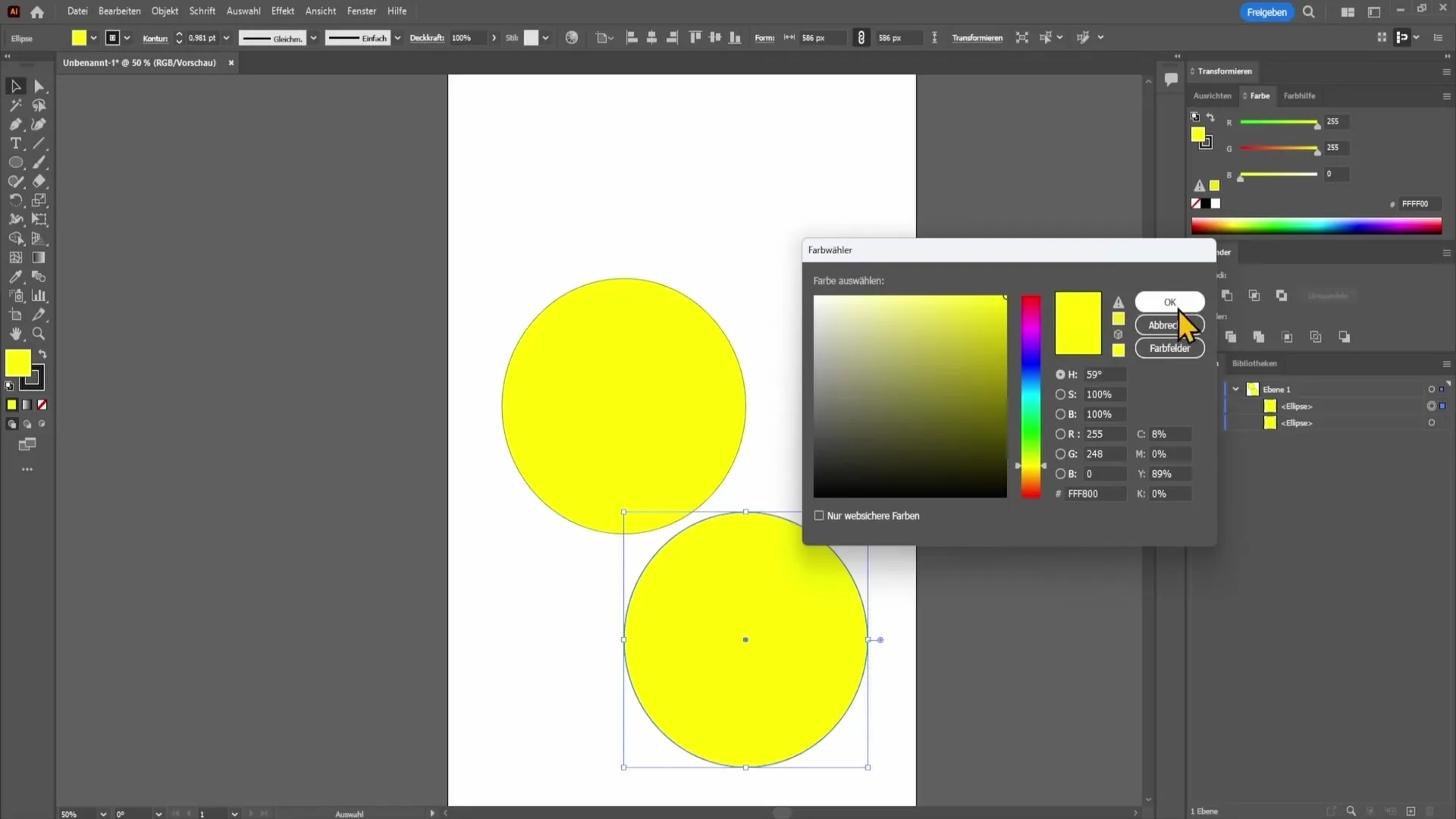Click the vertical hue spectrum slider
This screenshot has height=819, width=1456.
tap(1031, 397)
